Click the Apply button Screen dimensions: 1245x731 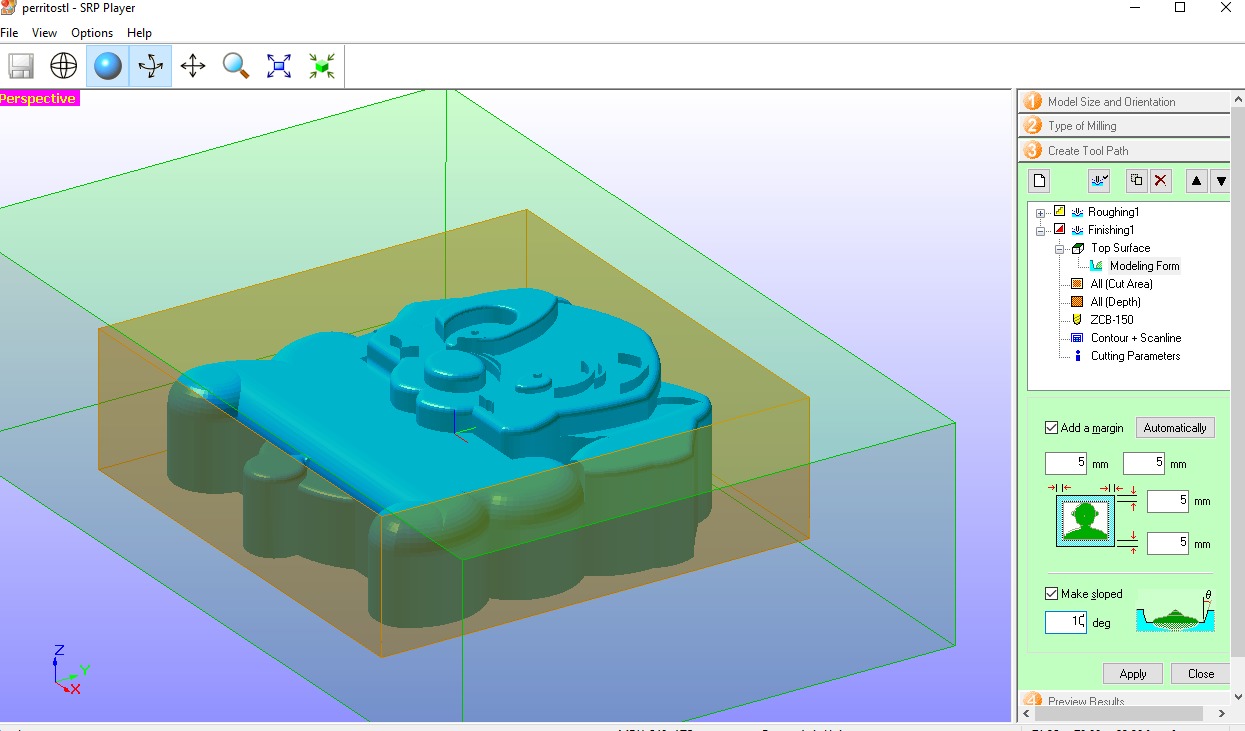(1133, 674)
